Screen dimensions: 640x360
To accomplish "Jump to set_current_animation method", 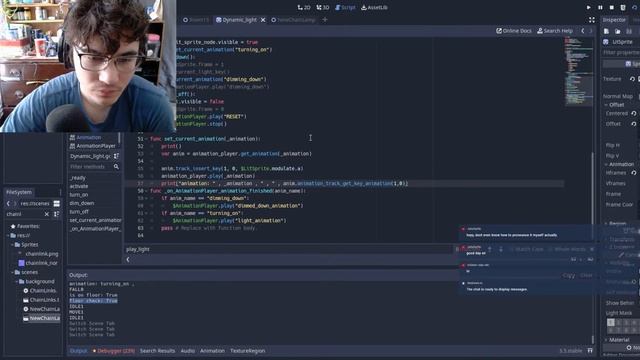I will 95,220.
